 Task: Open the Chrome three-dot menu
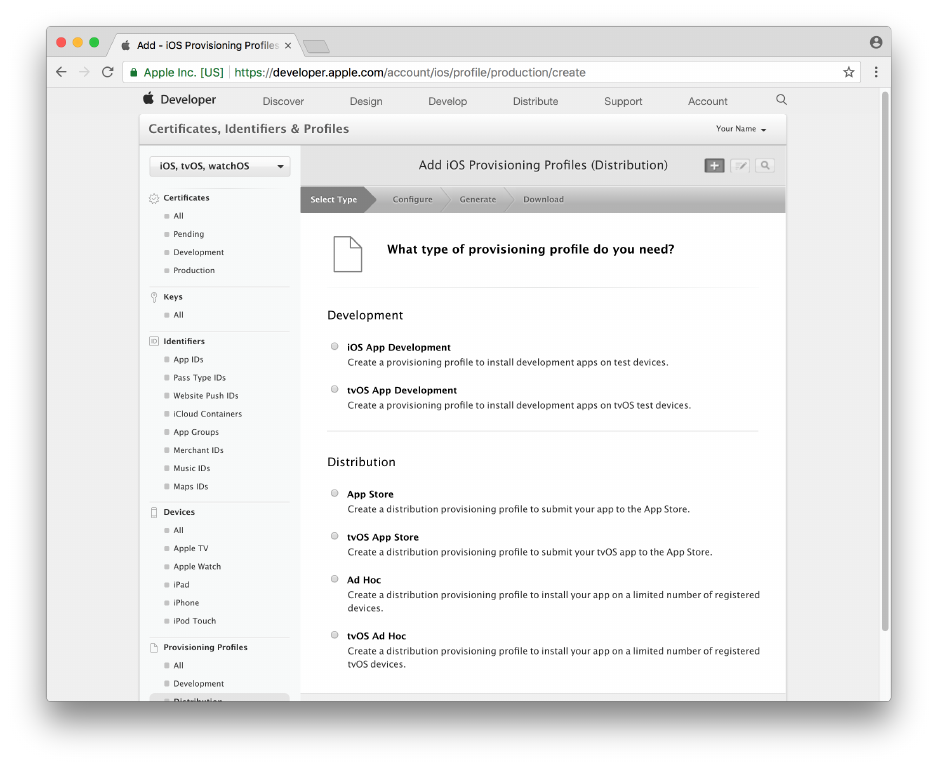tap(876, 72)
